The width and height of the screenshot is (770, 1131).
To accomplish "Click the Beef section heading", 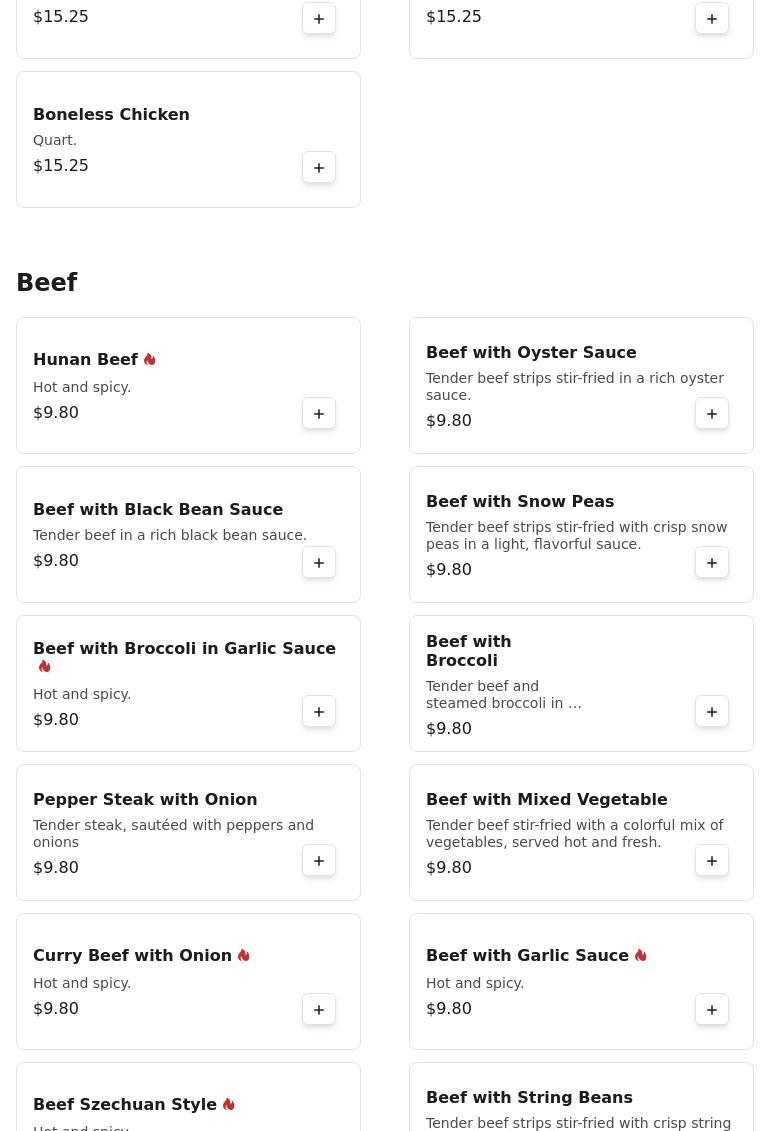I will [x=47, y=283].
